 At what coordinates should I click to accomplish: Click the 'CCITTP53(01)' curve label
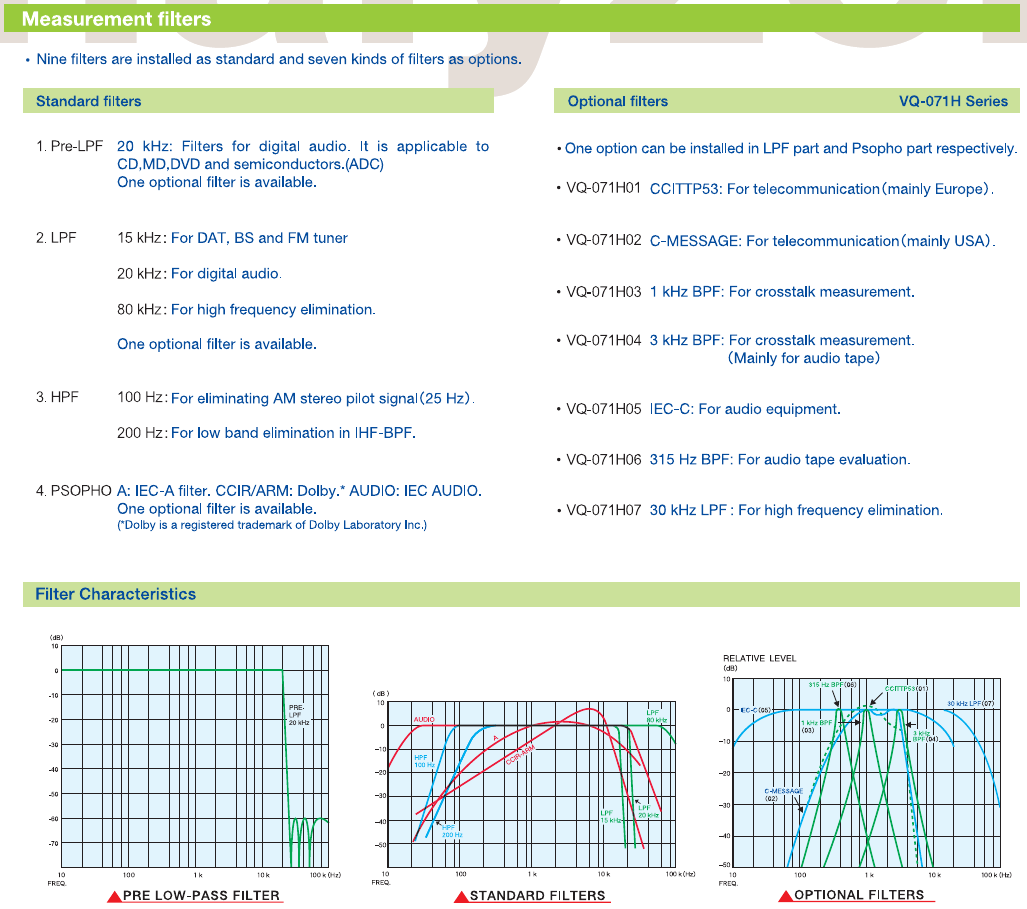[906, 688]
